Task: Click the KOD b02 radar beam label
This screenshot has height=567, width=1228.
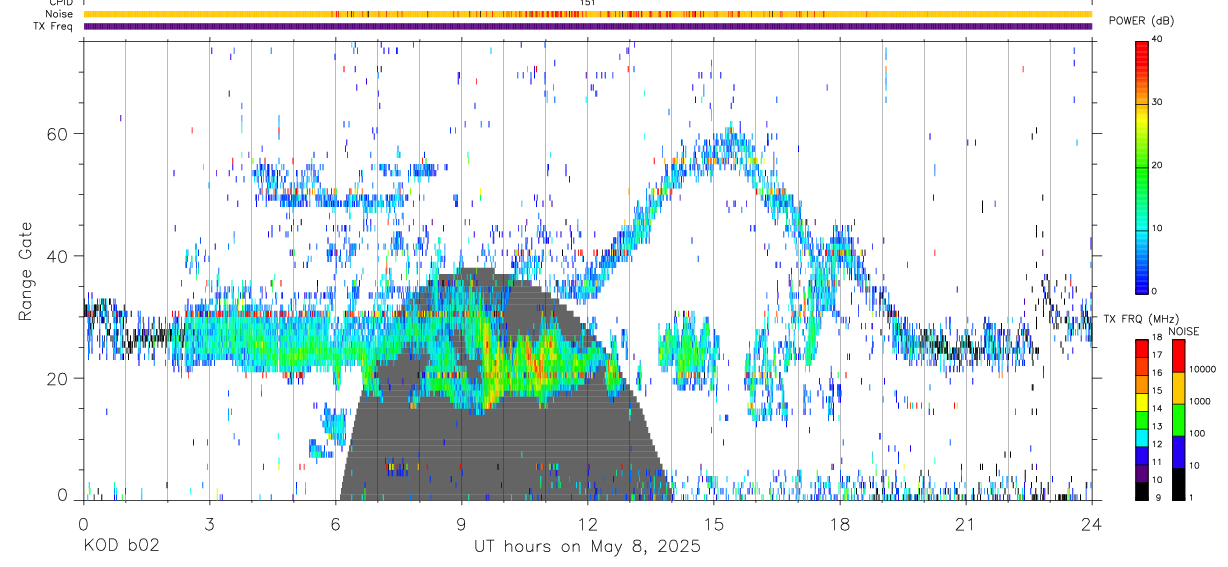Action: coord(120,546)
